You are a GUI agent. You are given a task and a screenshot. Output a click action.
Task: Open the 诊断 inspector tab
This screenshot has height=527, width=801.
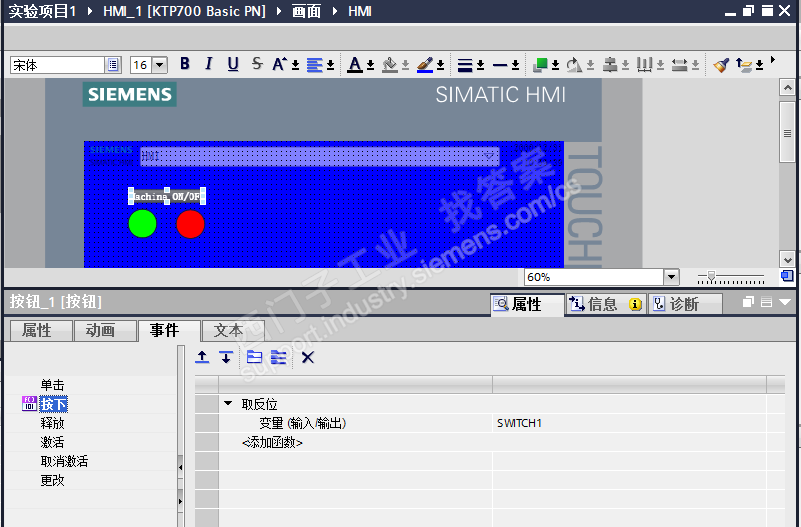point(685,304)
